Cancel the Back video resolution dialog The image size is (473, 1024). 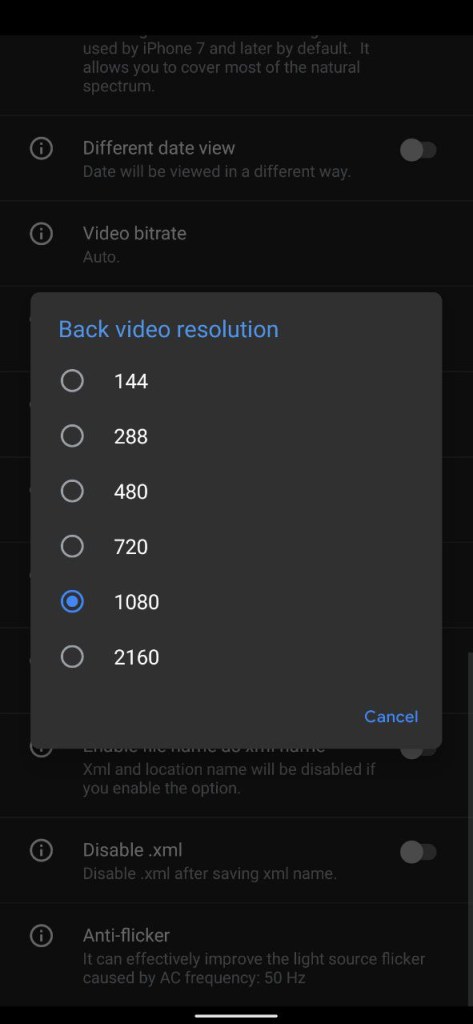(391, 716)
